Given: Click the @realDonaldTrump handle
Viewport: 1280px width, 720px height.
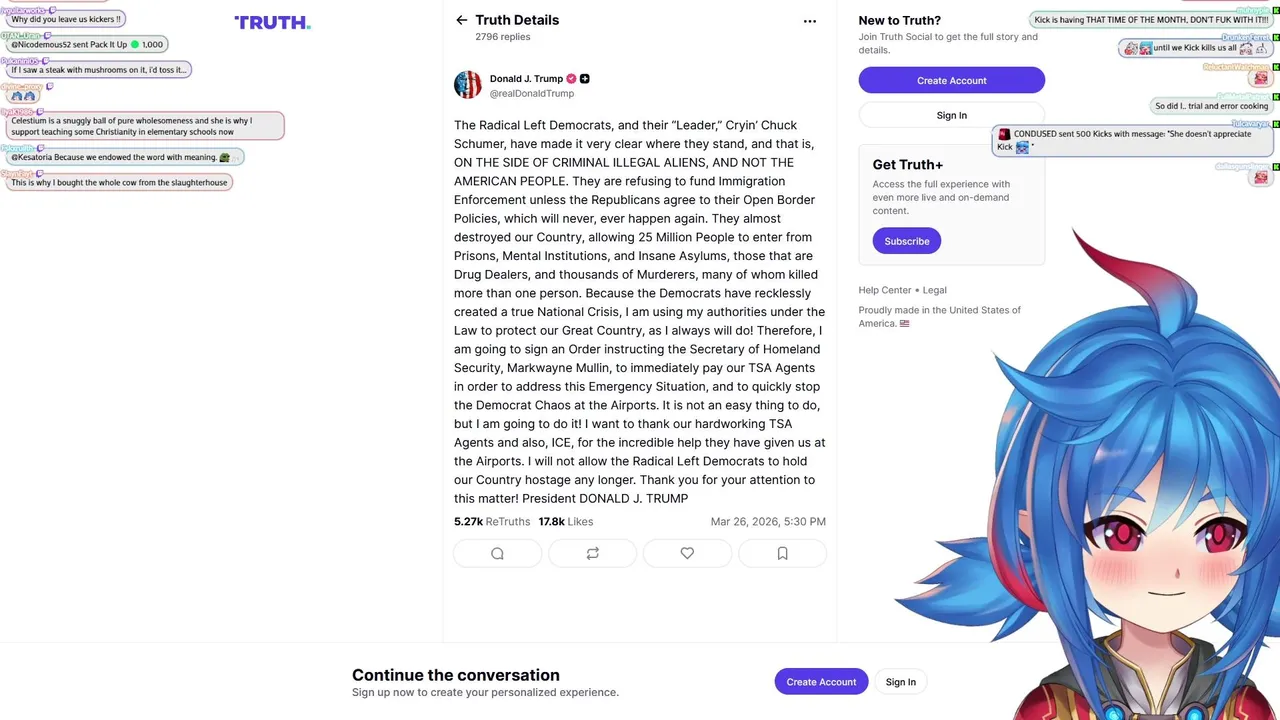Looking at the screenshot, I should point(531,94).
